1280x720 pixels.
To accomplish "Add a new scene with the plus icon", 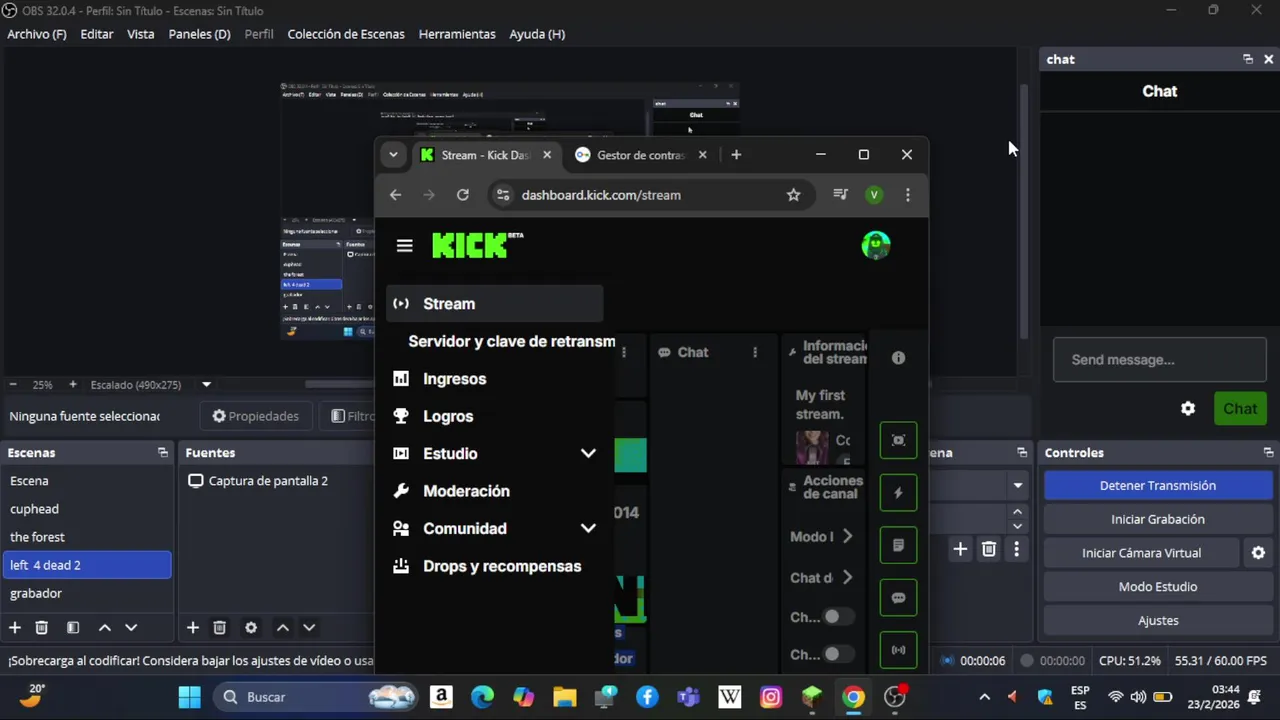I will (15, 627).
